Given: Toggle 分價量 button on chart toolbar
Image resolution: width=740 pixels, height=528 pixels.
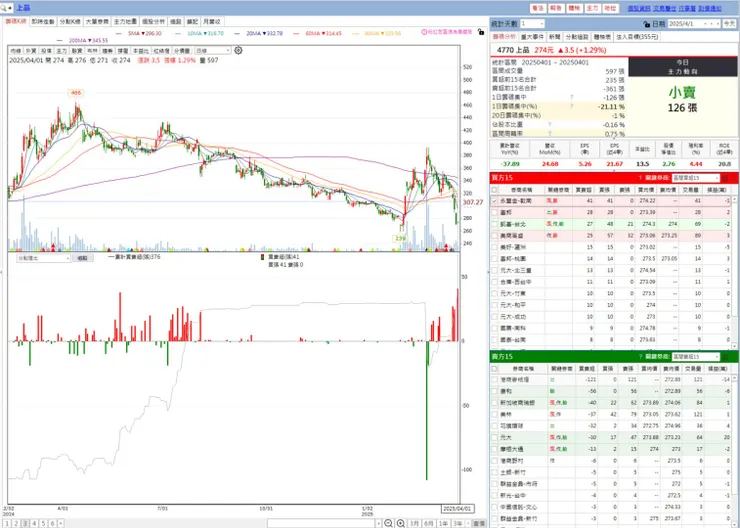Looking at the screenshot, I should coord(182,50).
